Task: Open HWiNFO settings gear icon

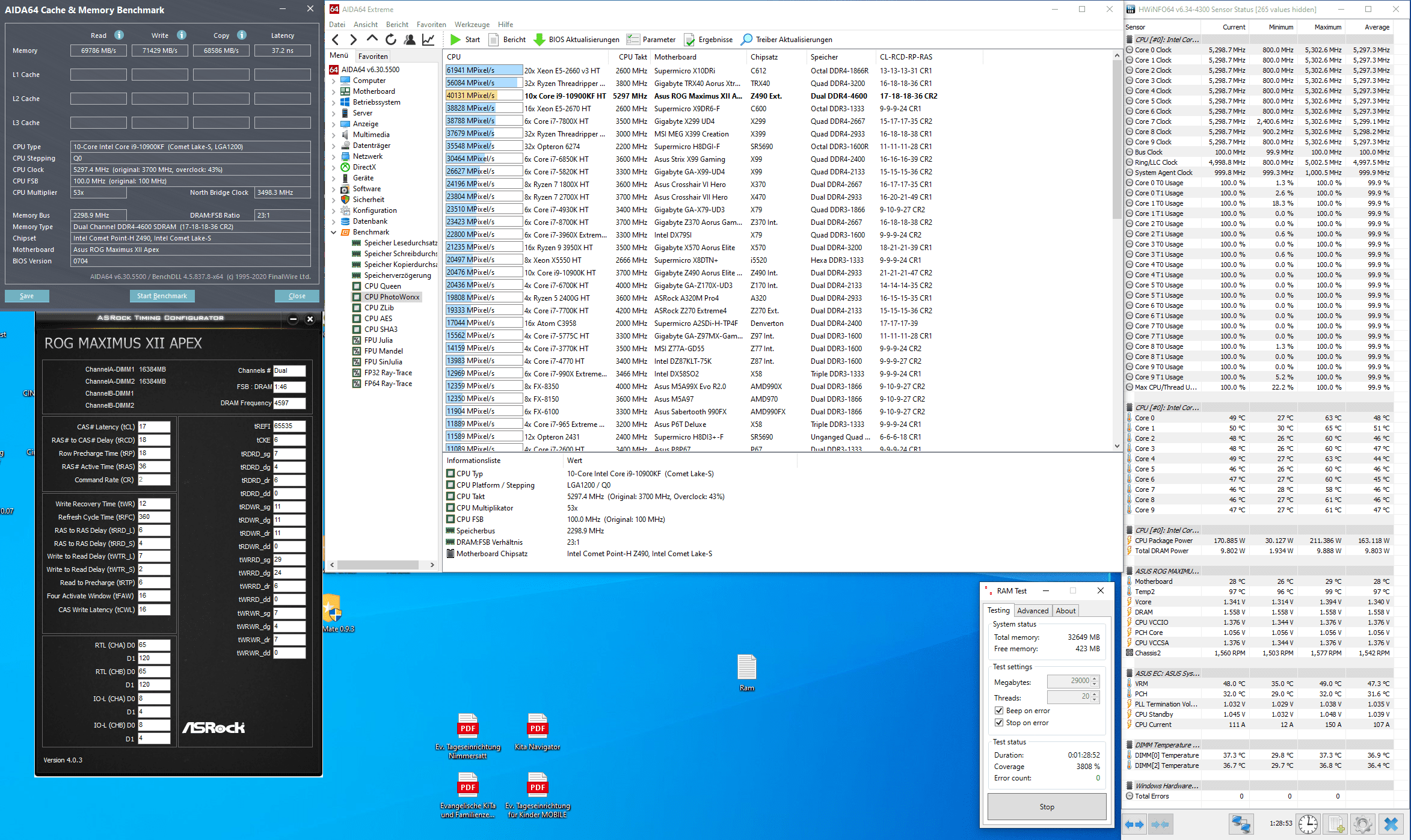Action: pos(1362,823)
